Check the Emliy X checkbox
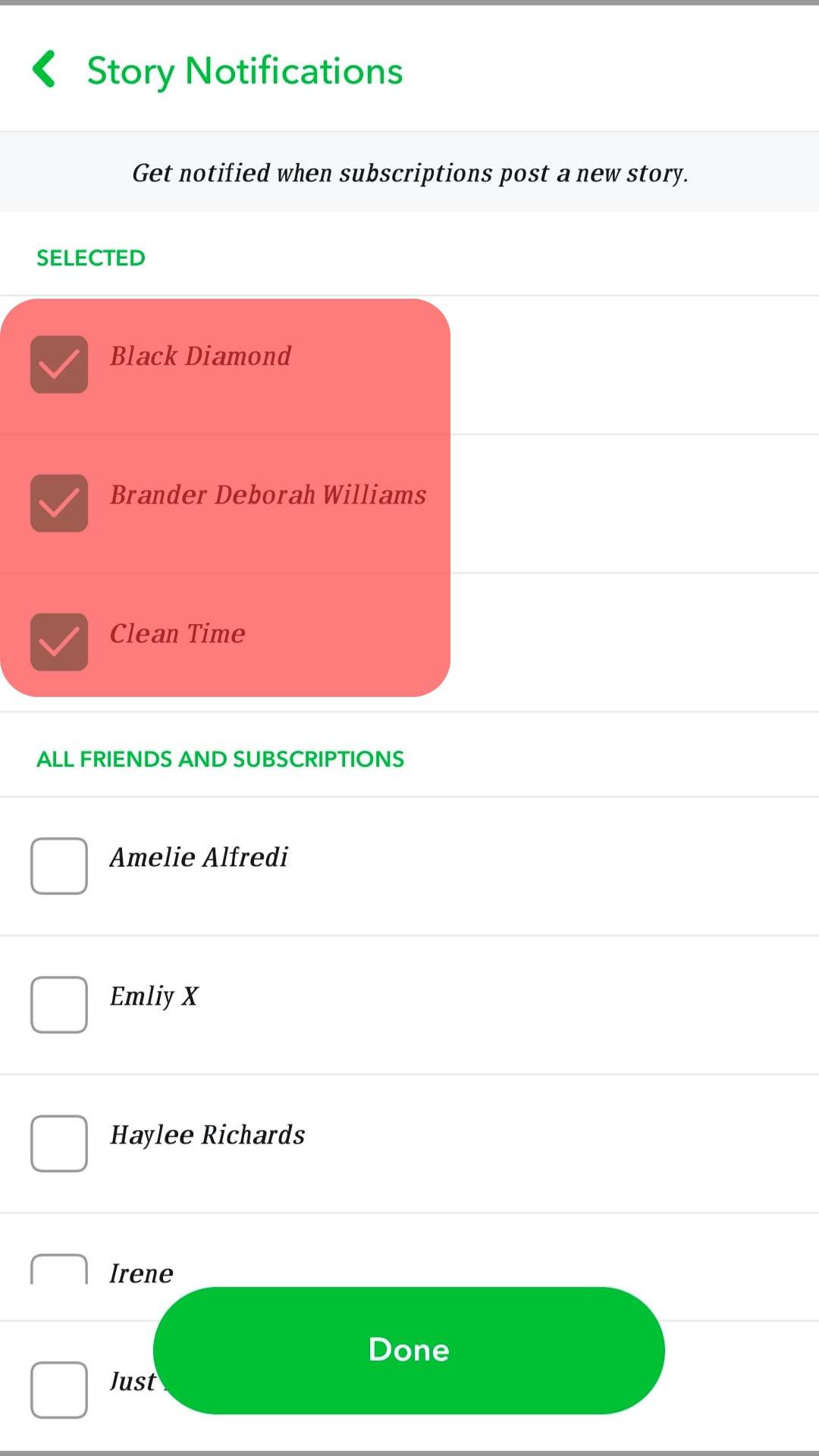Image resolution: width=819 pixels, height=1456 pixels. (x=59, y=1004)
